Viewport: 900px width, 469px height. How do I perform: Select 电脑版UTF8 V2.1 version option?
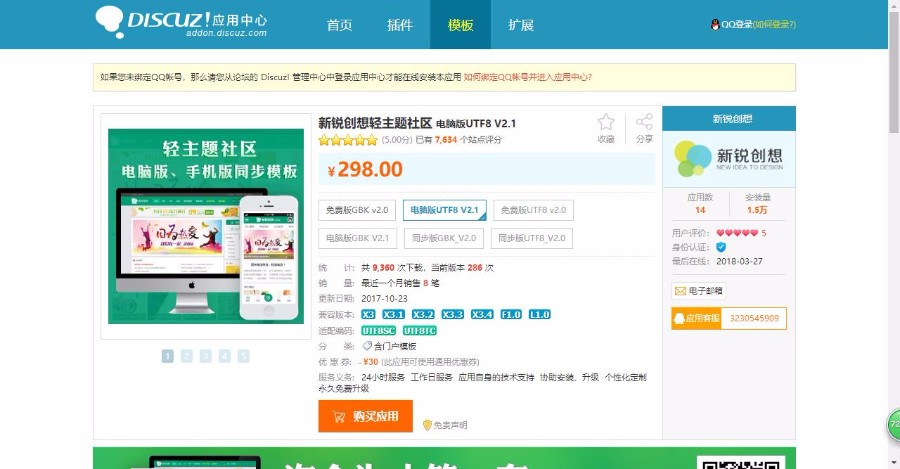445,210
